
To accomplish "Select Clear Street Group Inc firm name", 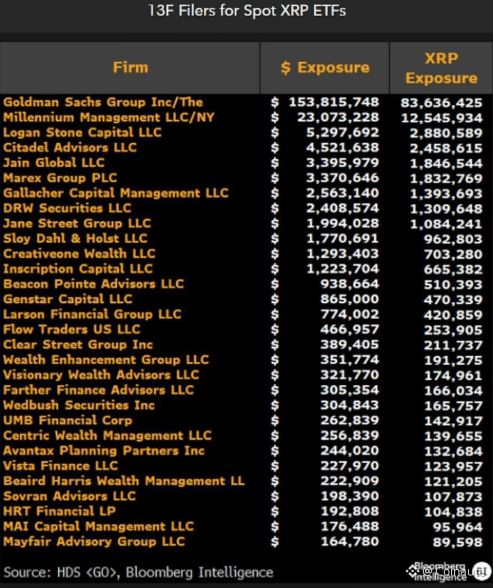I will pos(78,345).
